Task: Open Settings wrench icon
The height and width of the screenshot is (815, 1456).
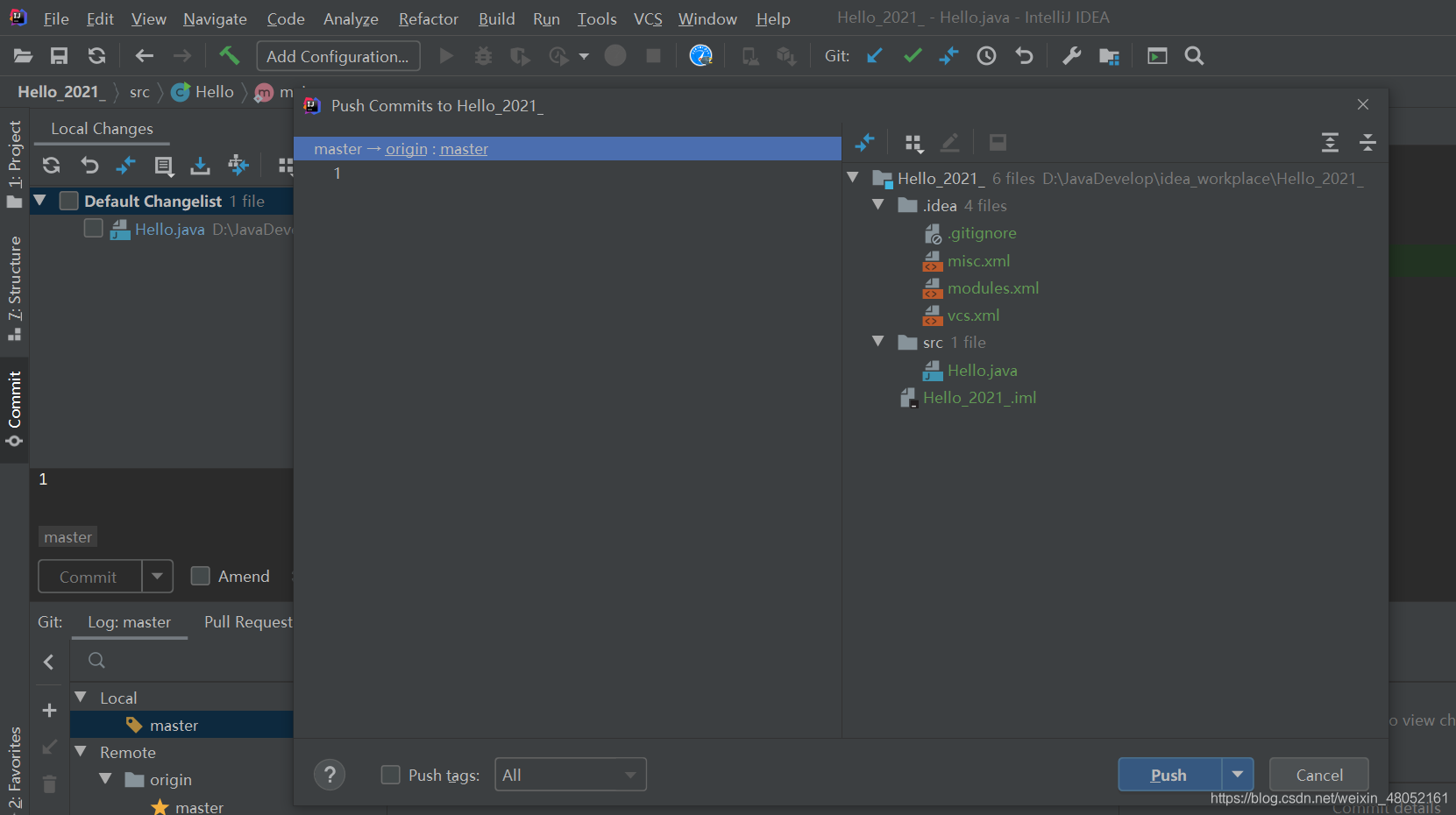Action: [x=1071, y=56]
